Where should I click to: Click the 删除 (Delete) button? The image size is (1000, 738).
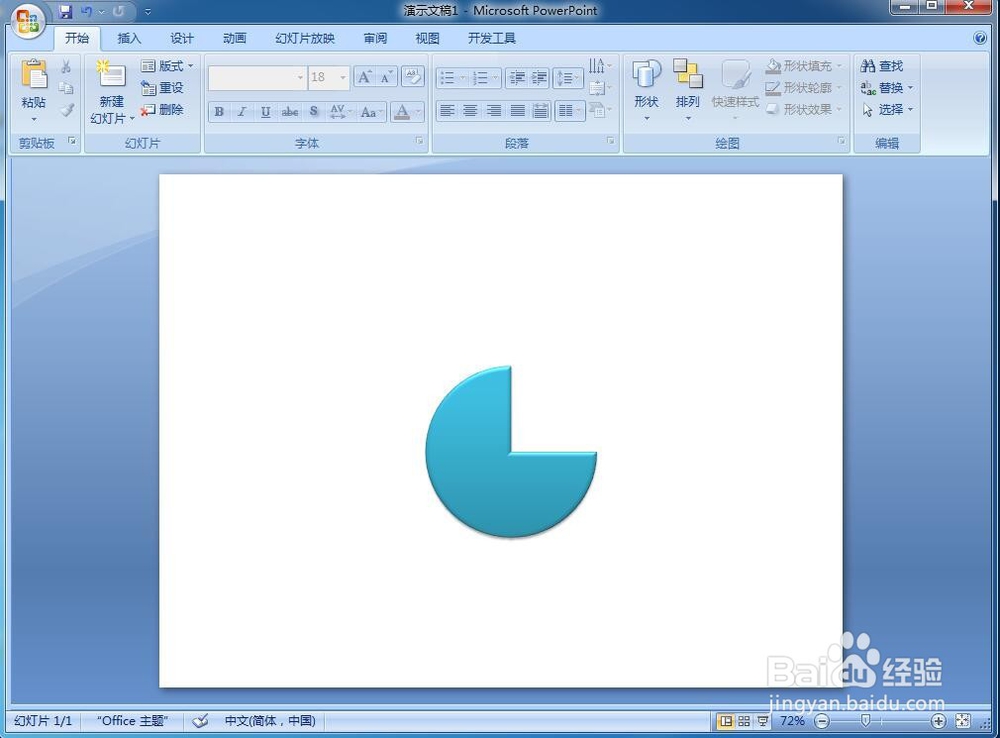[166, 109]
